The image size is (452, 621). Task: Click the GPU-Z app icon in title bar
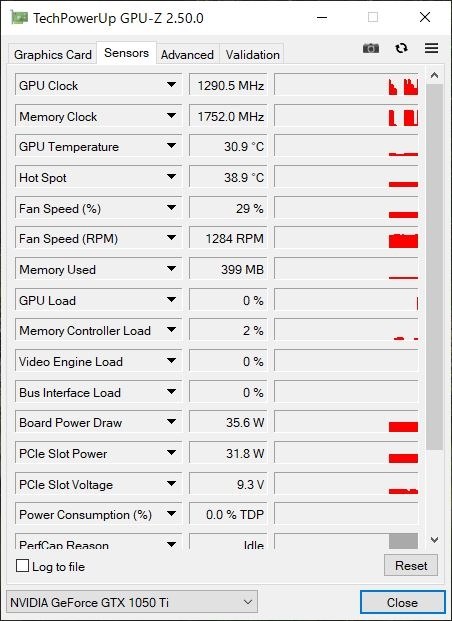click(x=19, y=17)
